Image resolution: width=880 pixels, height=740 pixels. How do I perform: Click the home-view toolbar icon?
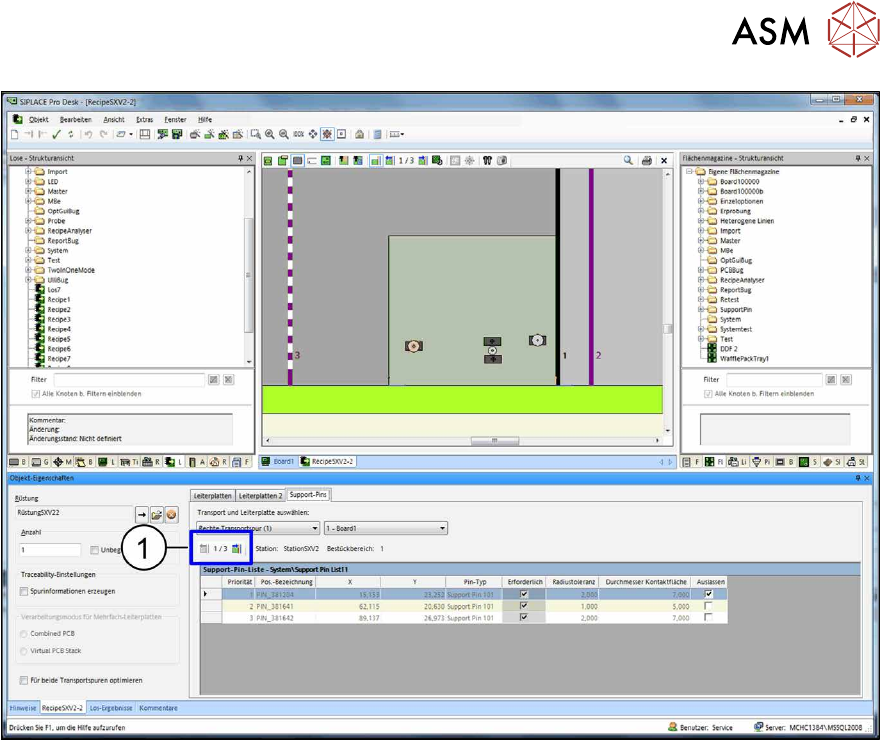pyautogui.click(x=360, y=134)
